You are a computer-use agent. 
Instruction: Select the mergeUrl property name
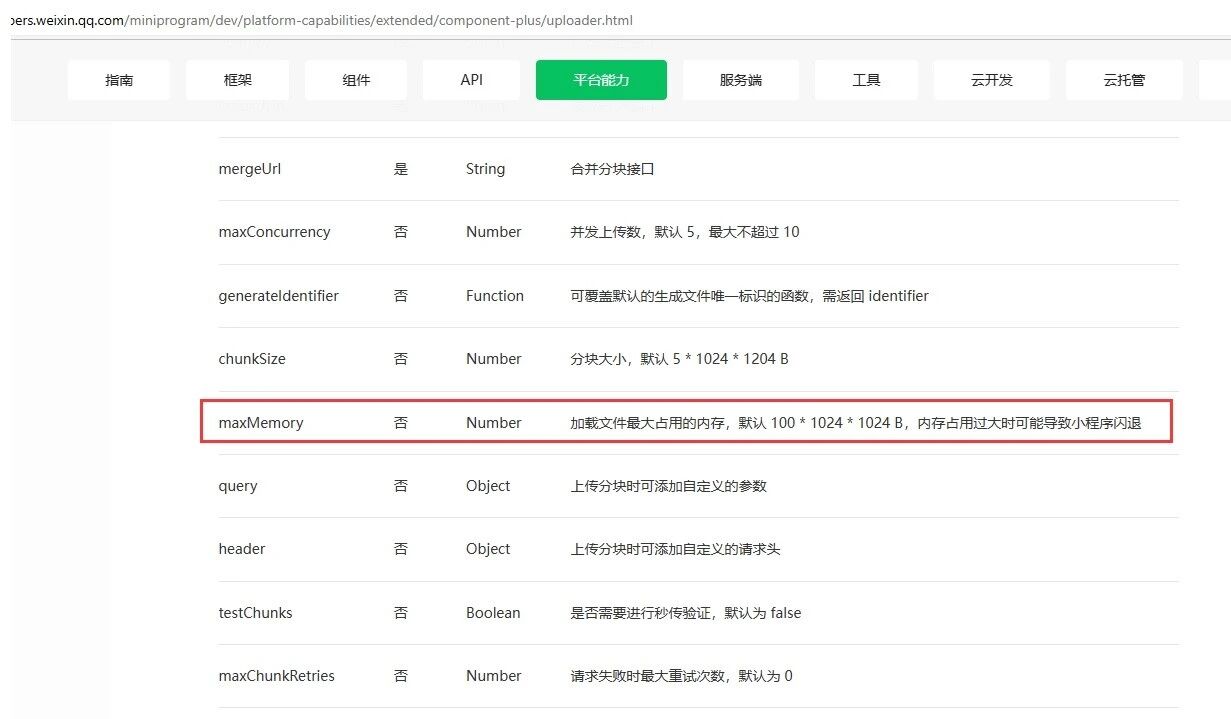pos(249,169)
